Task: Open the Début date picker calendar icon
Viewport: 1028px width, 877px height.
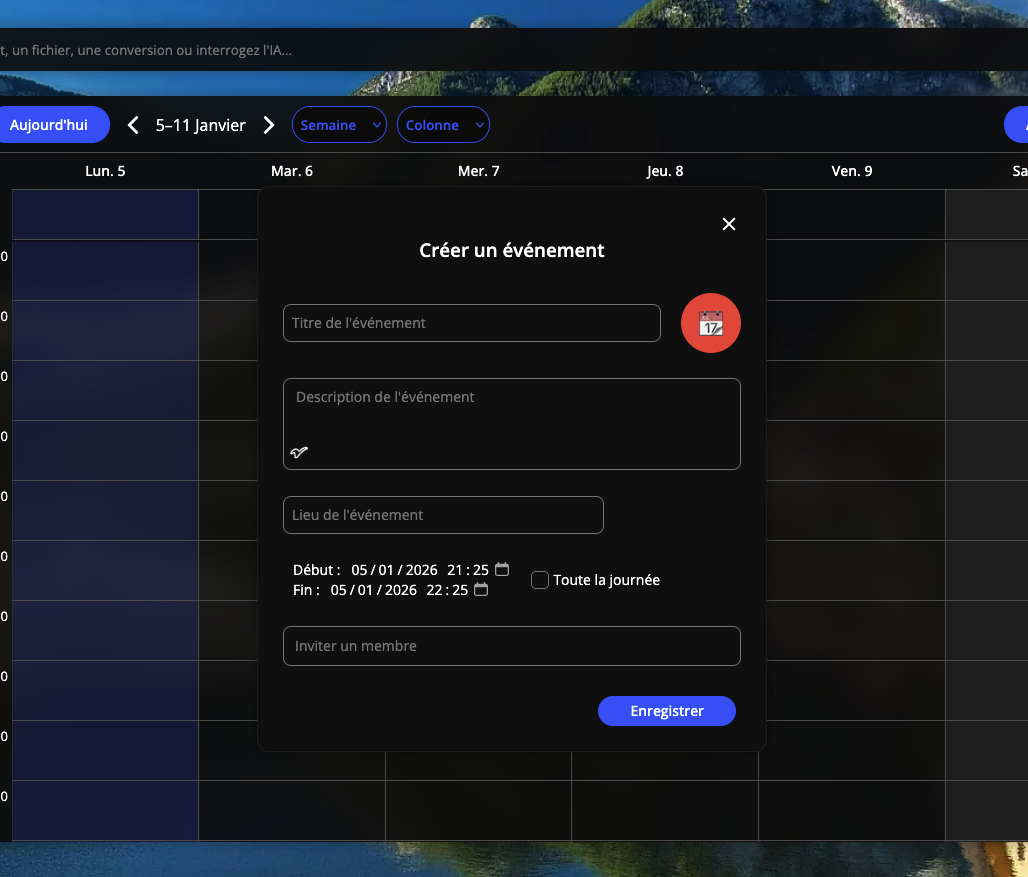Action: (502, 569)
